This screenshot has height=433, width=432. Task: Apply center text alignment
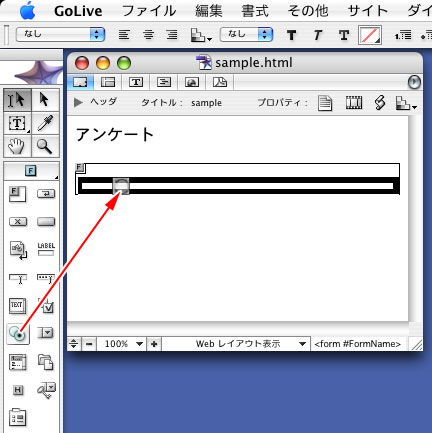pyautogui.click(x=149, y=35)
